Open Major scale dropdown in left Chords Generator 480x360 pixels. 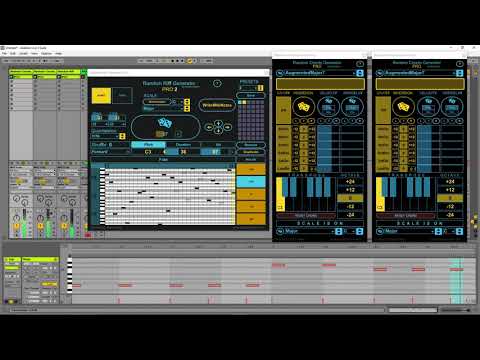(308, 231)
